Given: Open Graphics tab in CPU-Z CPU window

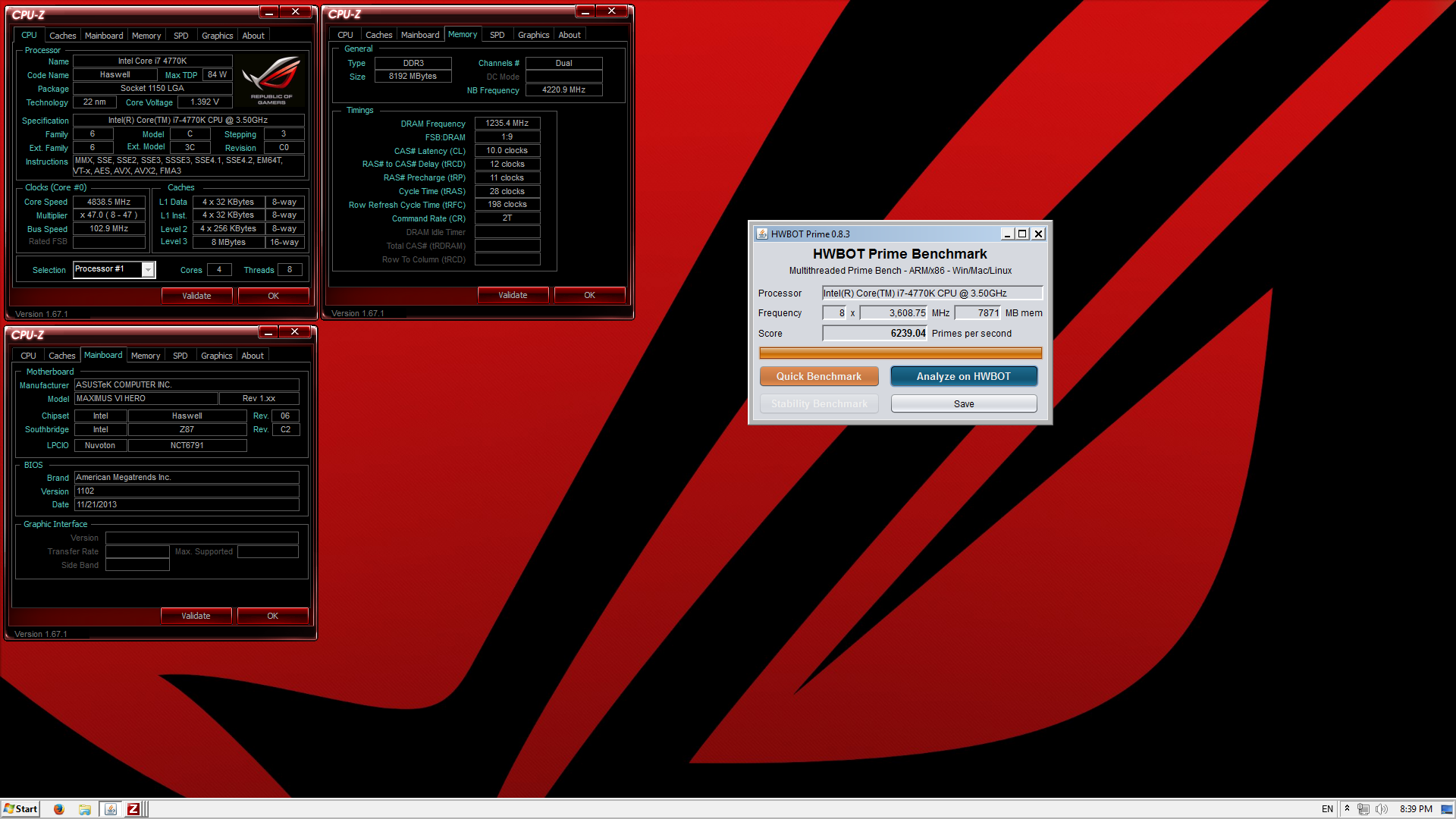Looking at the screenshot, I should pyautogui.click(x=217, y=36).
